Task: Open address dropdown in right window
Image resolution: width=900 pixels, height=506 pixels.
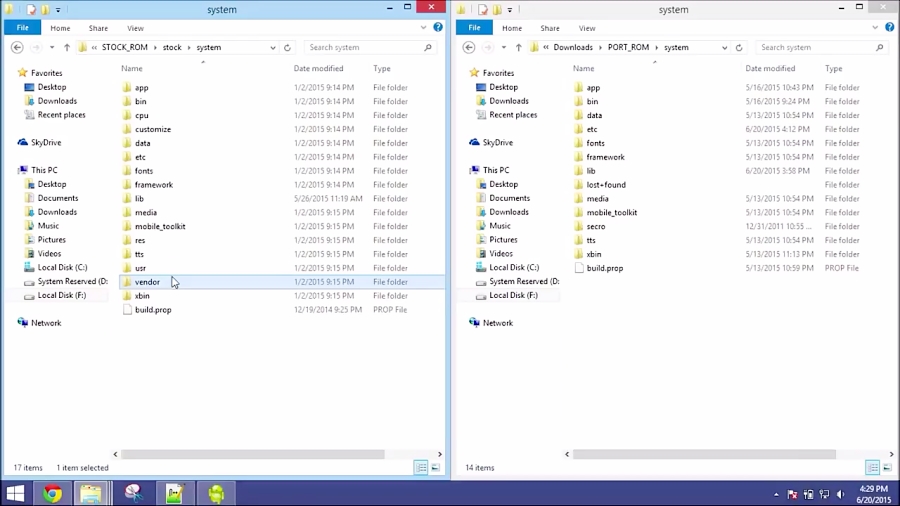Action: pyautogui.click(x=724, y=47)
